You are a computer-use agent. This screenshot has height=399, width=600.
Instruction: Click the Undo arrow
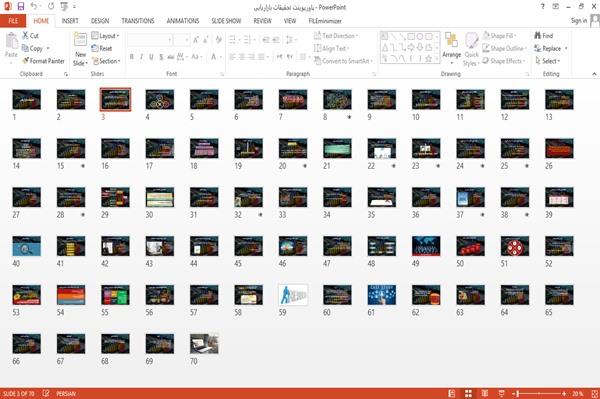pos(34,6)
